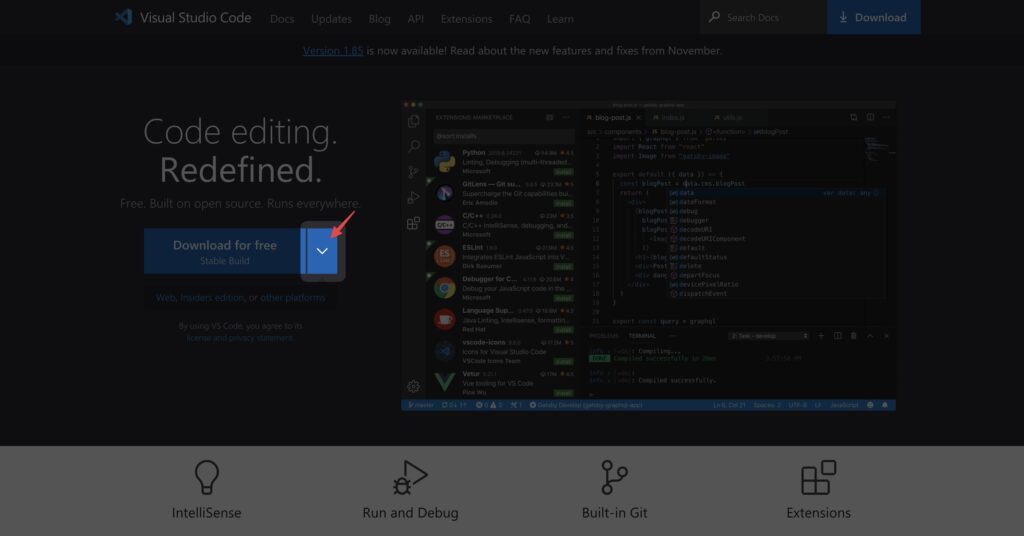The image size is (1024, 536).
Task: Click the IntelliSense lightbulb icon
Action: point(207,478)
